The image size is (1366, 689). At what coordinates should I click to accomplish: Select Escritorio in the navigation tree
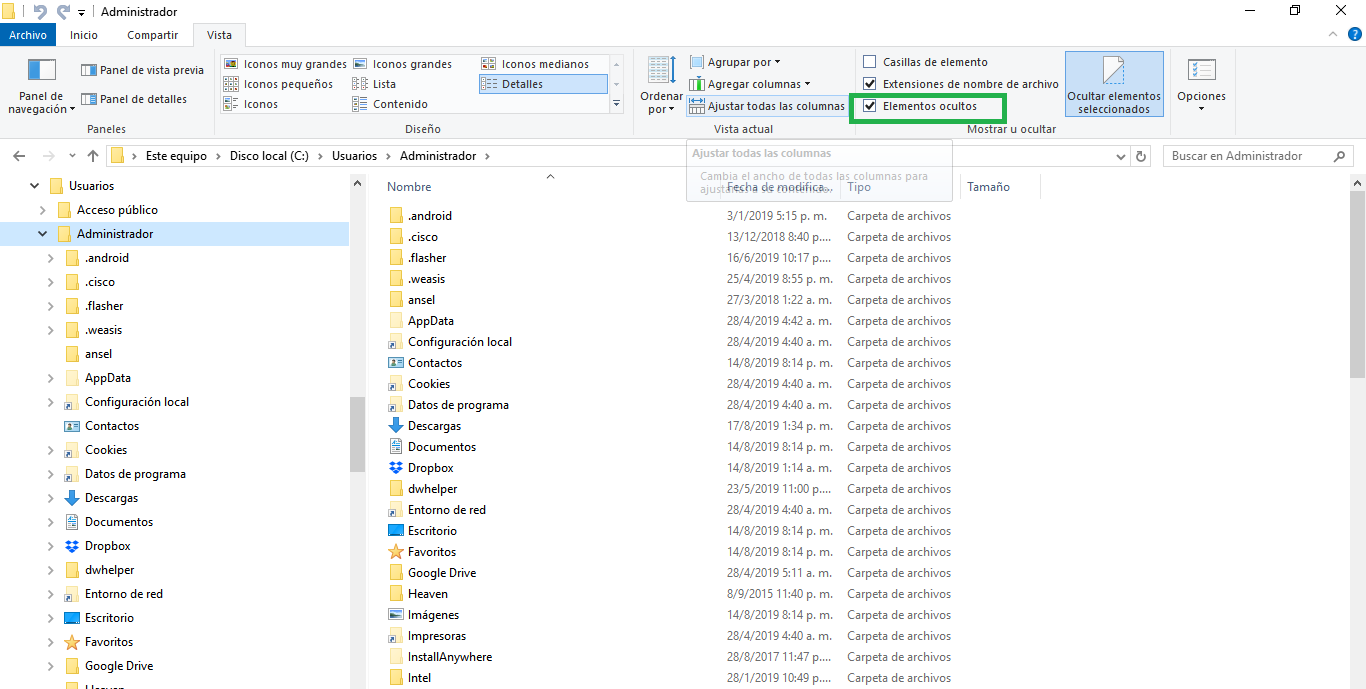point(109,618)
